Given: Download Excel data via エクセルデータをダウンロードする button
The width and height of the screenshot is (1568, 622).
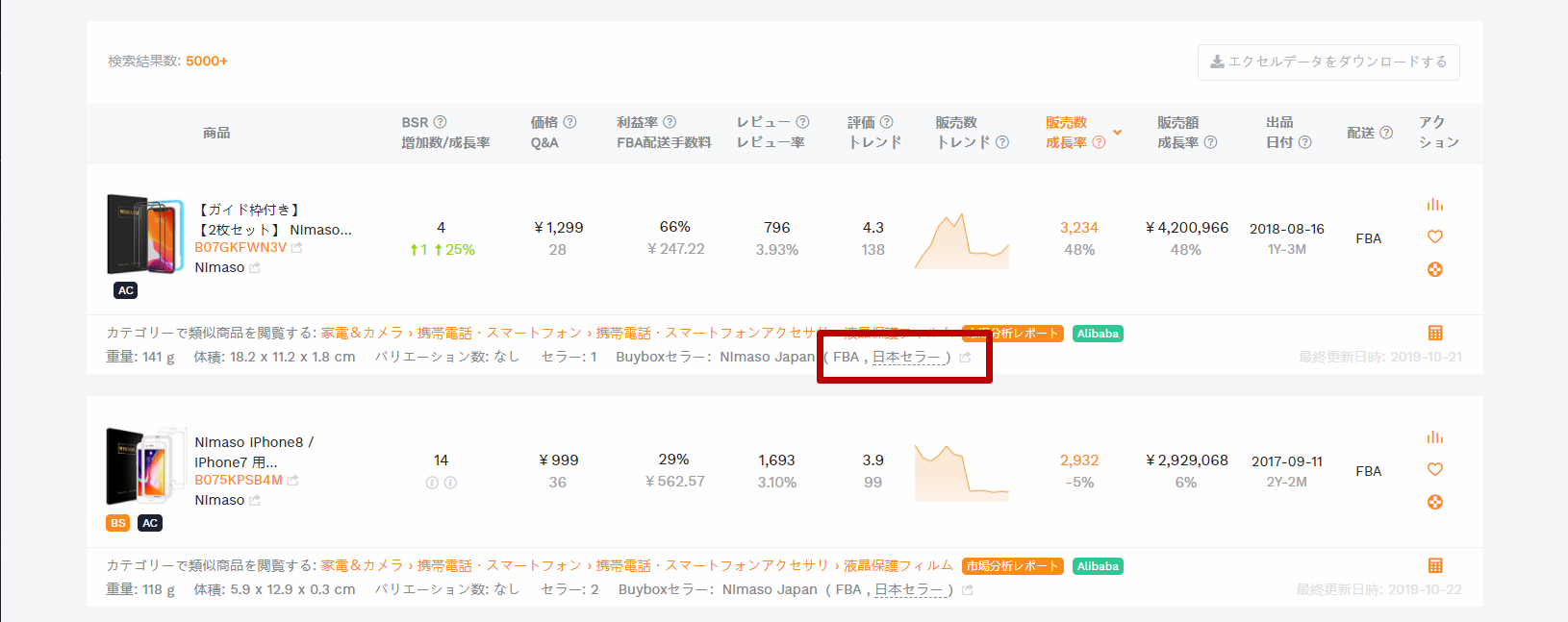Looking at the screenshot, I should coord(1328,62).
